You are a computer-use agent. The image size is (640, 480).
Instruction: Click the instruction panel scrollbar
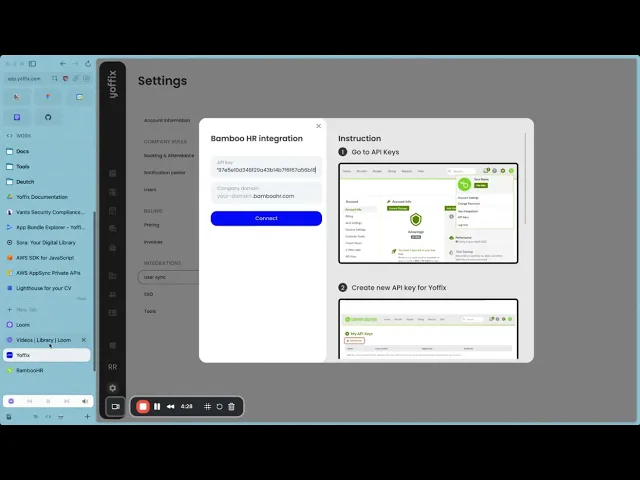pyautogui.click(x=525, y=178)
